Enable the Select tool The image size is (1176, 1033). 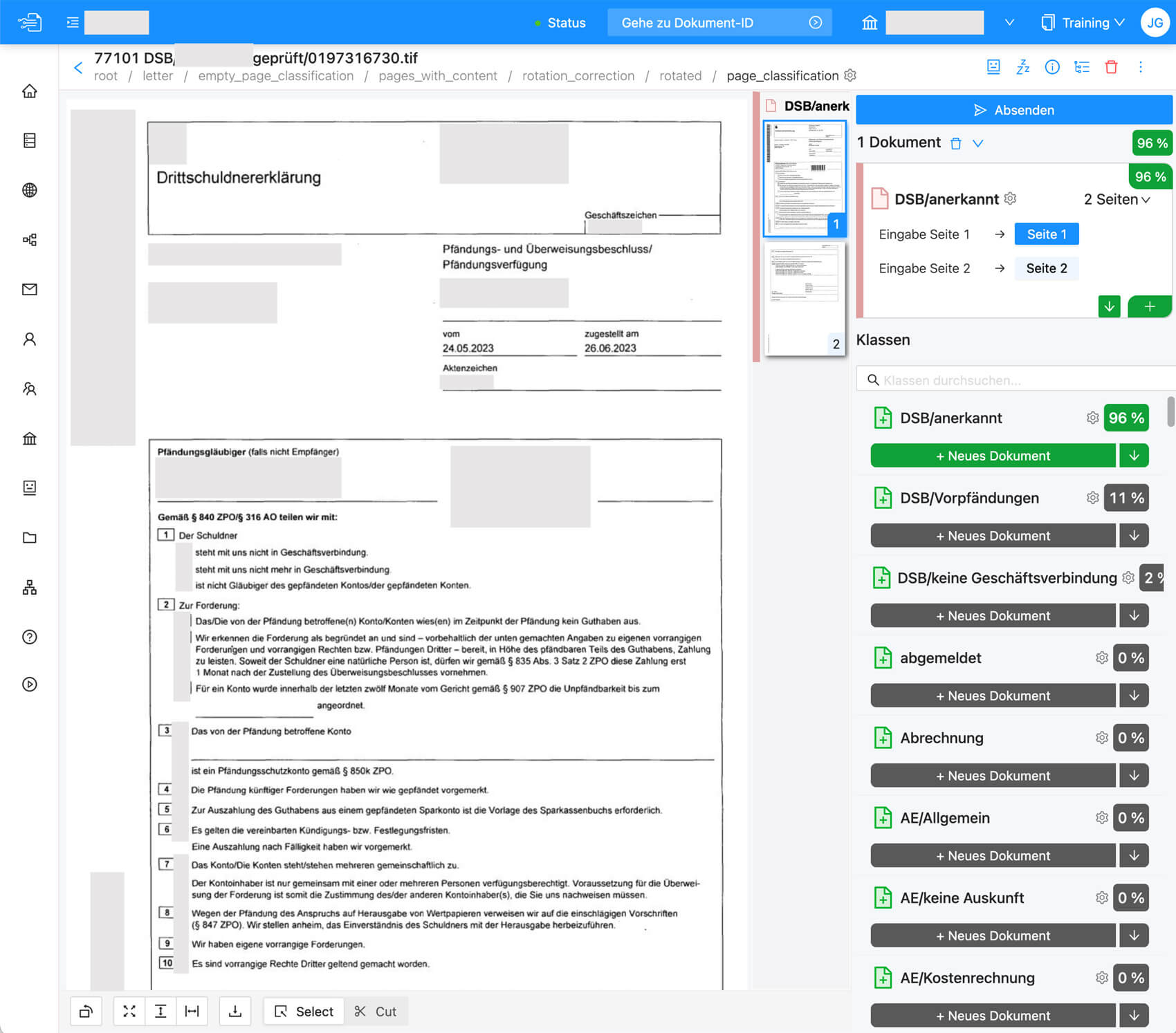tap(304, 1011)
